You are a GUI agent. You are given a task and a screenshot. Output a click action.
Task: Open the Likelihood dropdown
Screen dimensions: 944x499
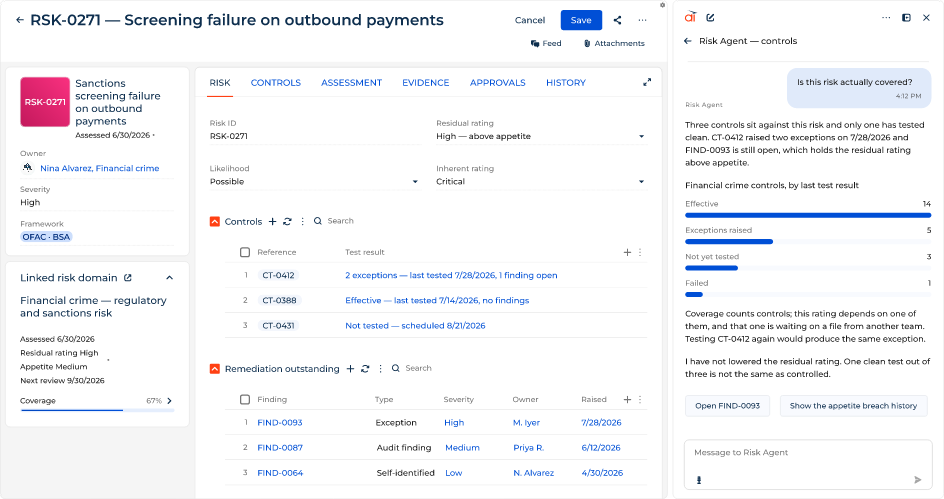[415, 181]
